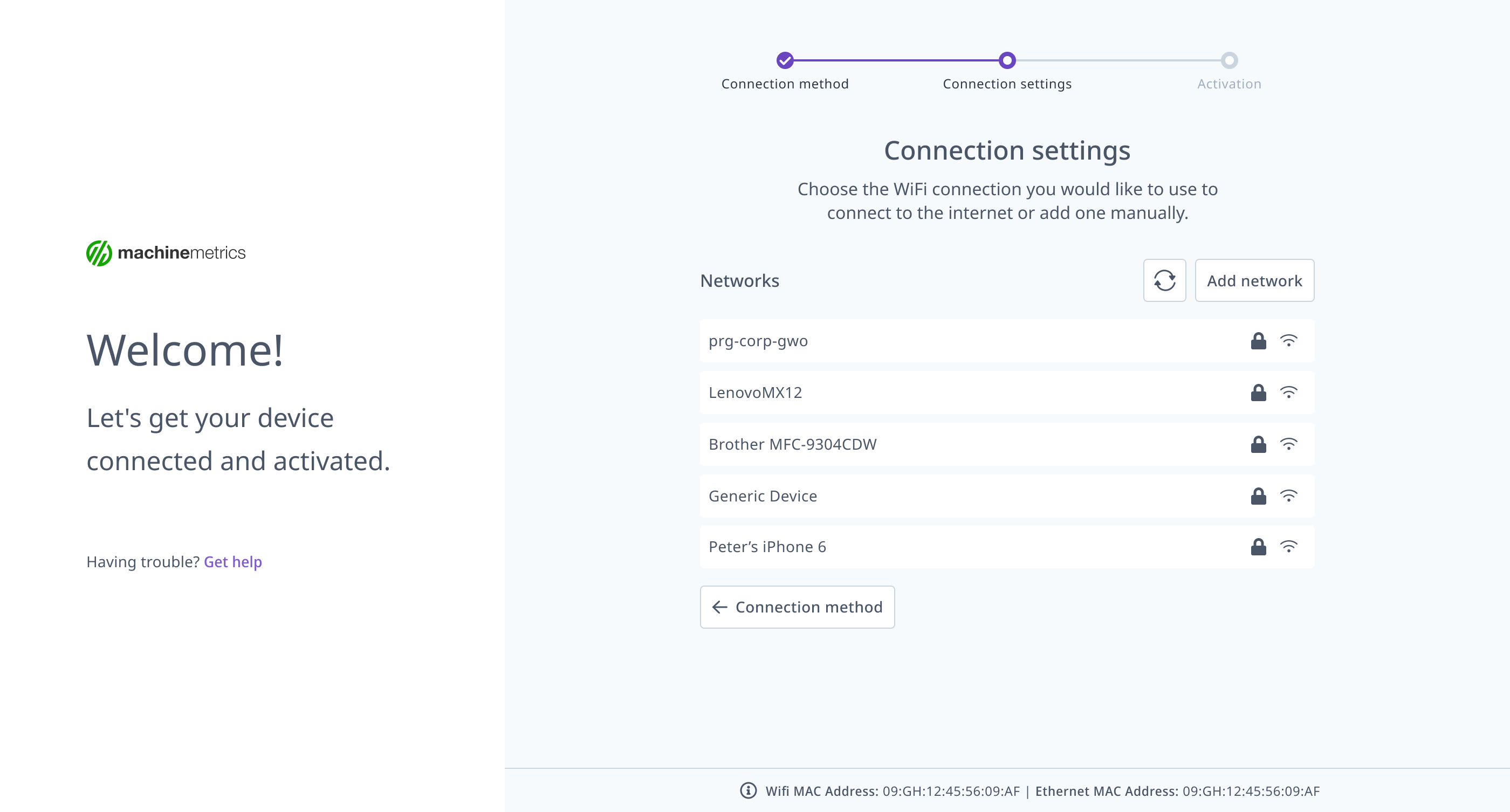Click the Connection settings step indicator
This screenshot has width=1510, height=812.
tap(1006, 61)
